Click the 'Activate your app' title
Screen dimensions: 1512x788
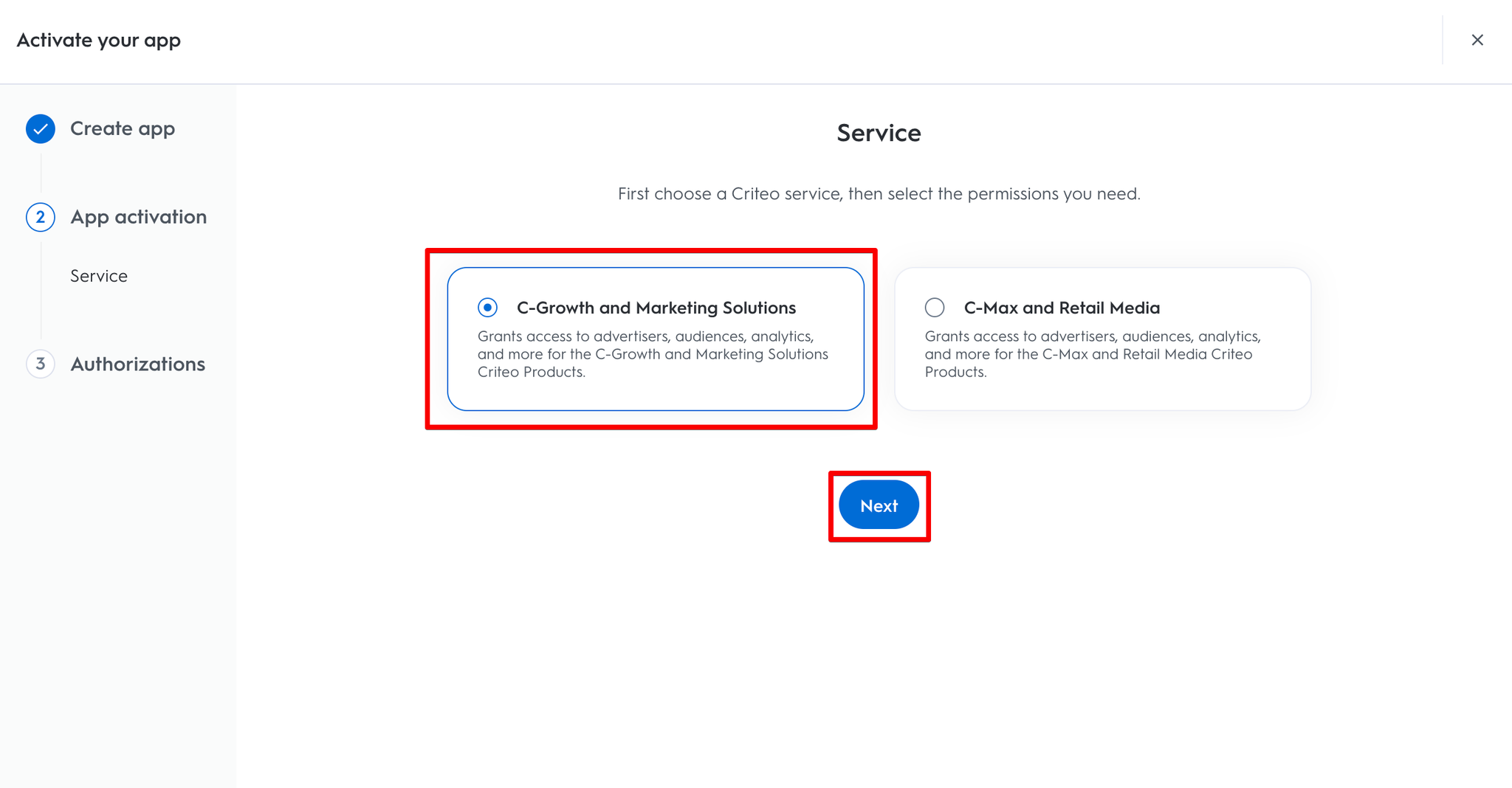pyautogui.click(x=99, y=40)
